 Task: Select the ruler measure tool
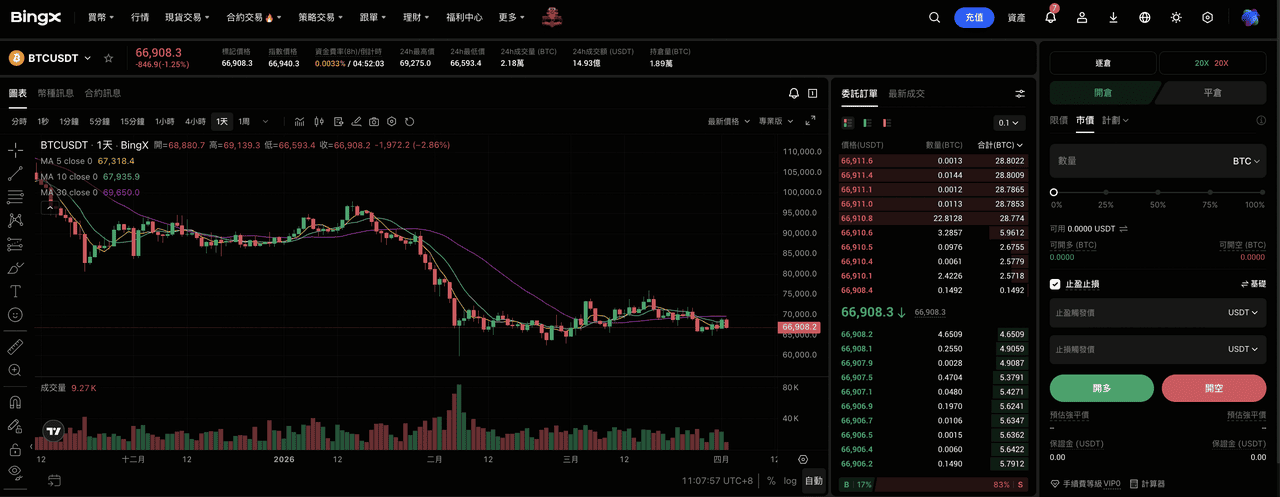pos(15,347)
